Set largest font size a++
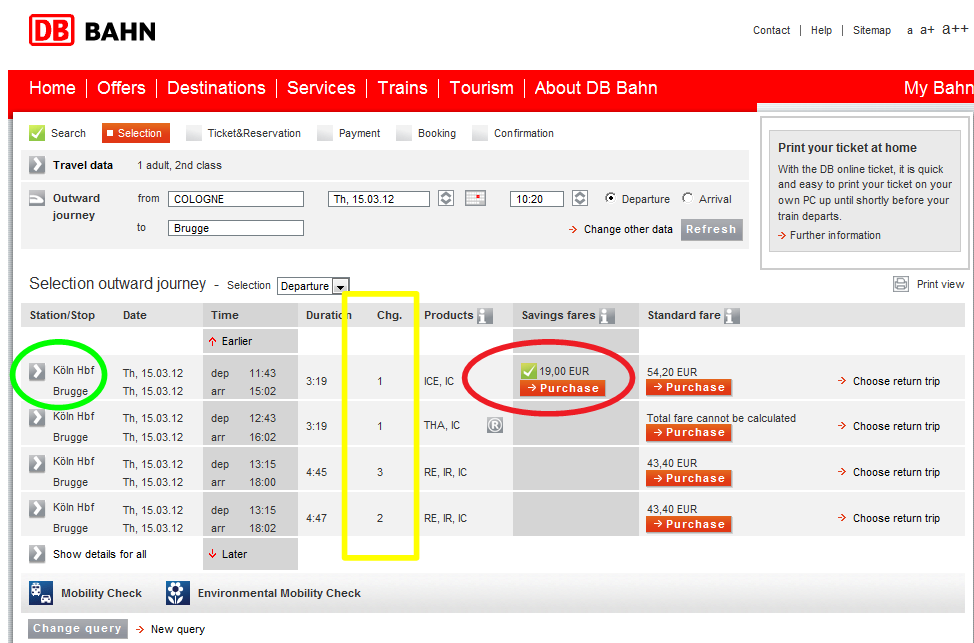Viewport: 974px width, 643px height. coord(955,29)
